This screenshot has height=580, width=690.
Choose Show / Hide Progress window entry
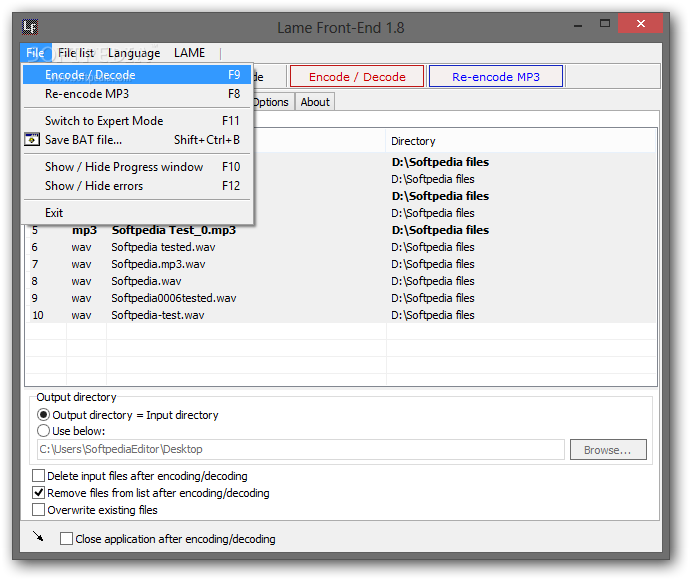click(x=137, y=167)
